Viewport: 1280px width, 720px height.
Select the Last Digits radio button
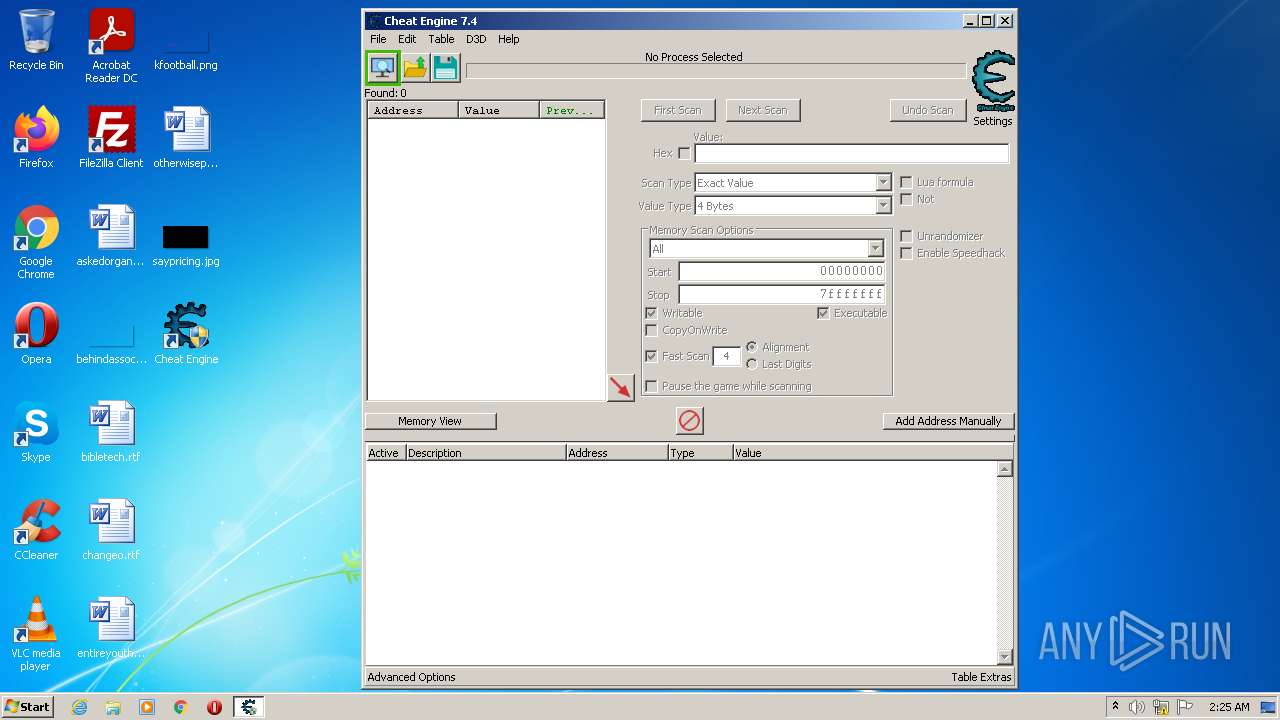tap(752, 364)
